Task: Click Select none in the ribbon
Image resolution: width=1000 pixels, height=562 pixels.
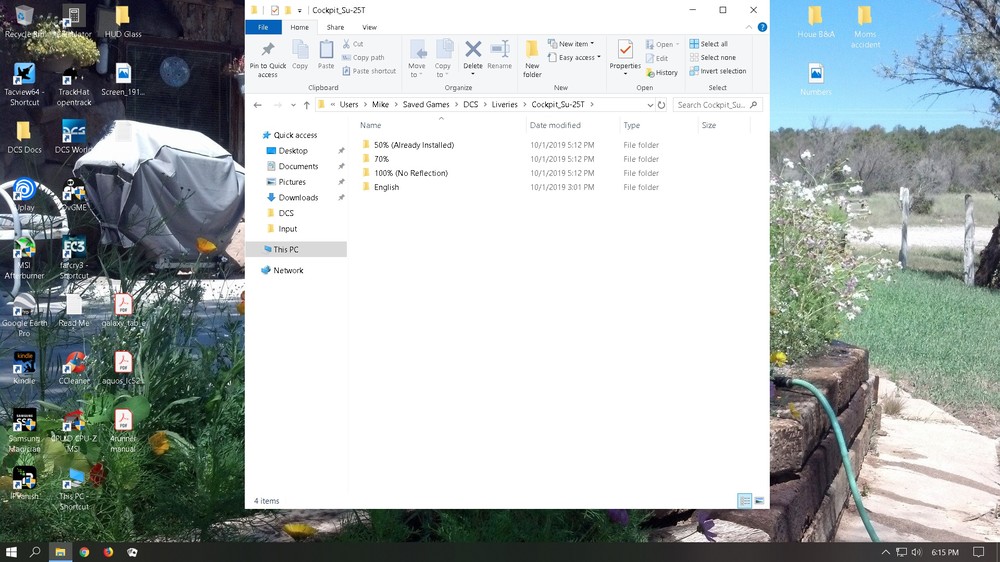Action: [712, 57]
